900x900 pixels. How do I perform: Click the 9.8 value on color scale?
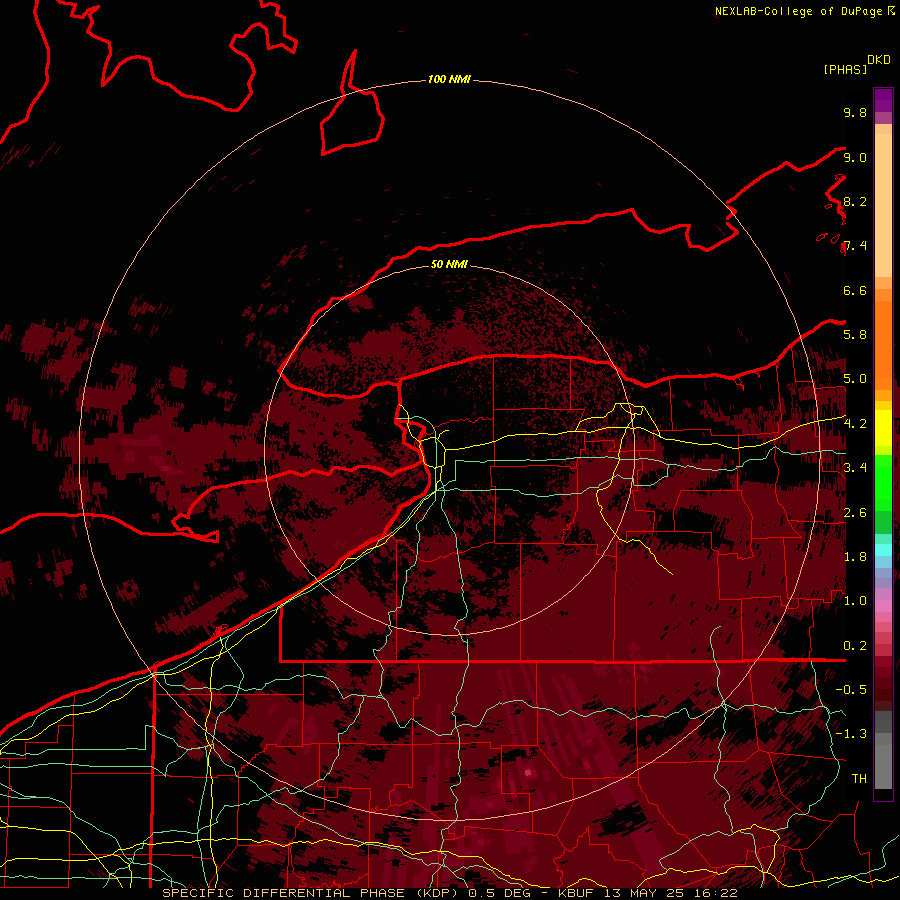(855, 113)
